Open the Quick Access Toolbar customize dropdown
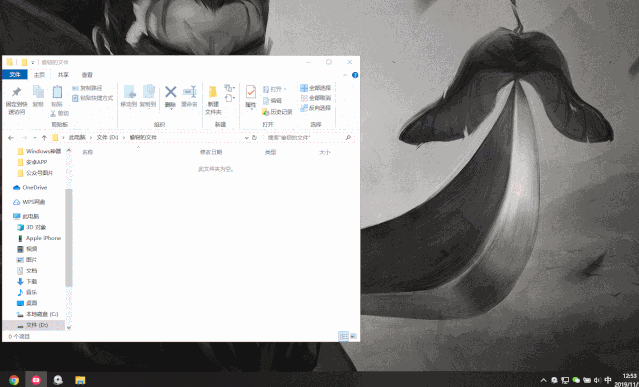The width and height of the screenshot is (639, 387). (33, 62)
